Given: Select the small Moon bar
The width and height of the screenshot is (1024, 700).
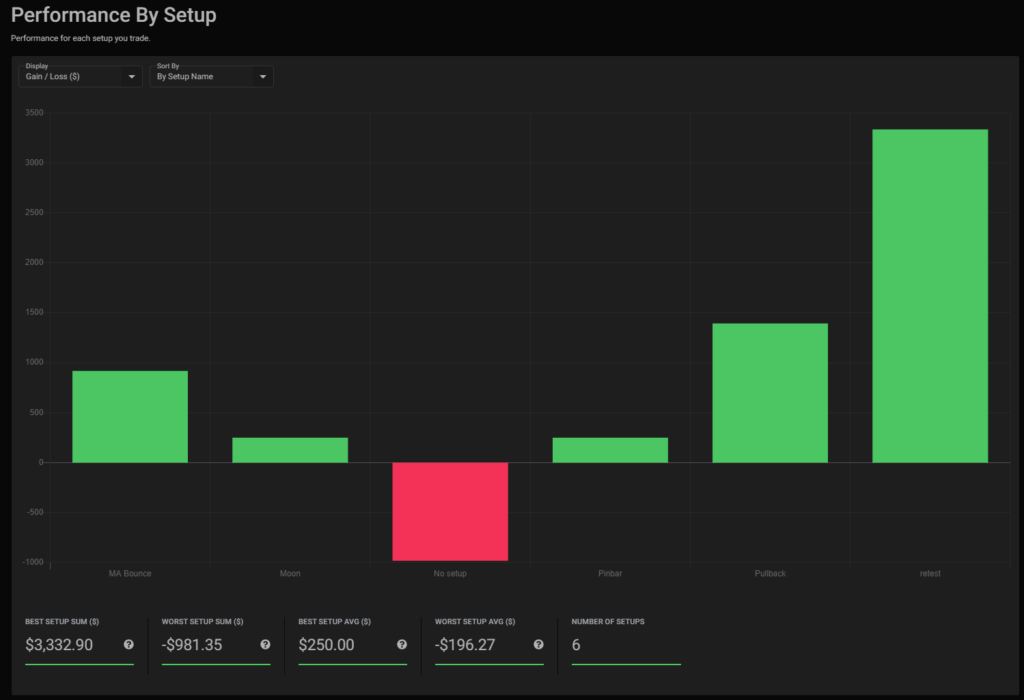Looking at the screenshot, I should point(290,450).
